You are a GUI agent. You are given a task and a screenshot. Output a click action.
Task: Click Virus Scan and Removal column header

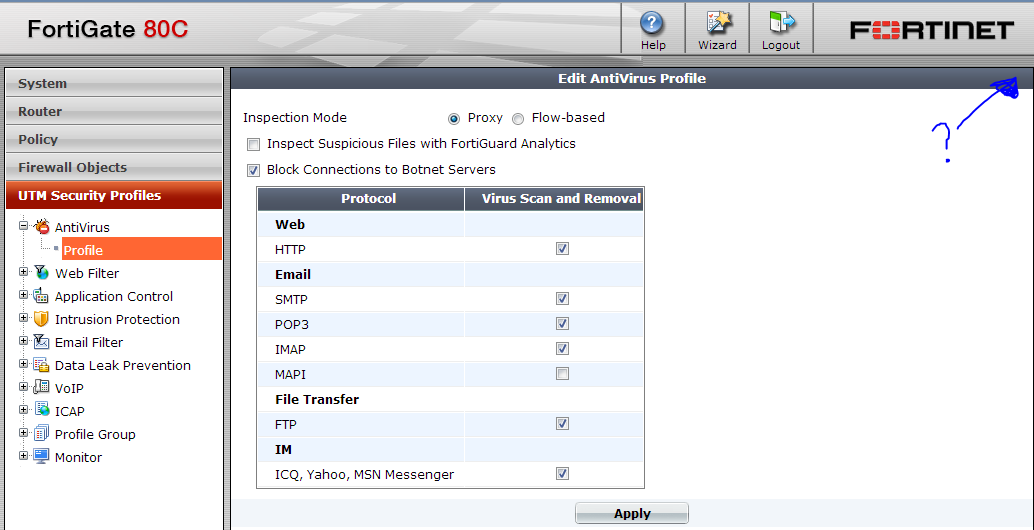(554, 198)
